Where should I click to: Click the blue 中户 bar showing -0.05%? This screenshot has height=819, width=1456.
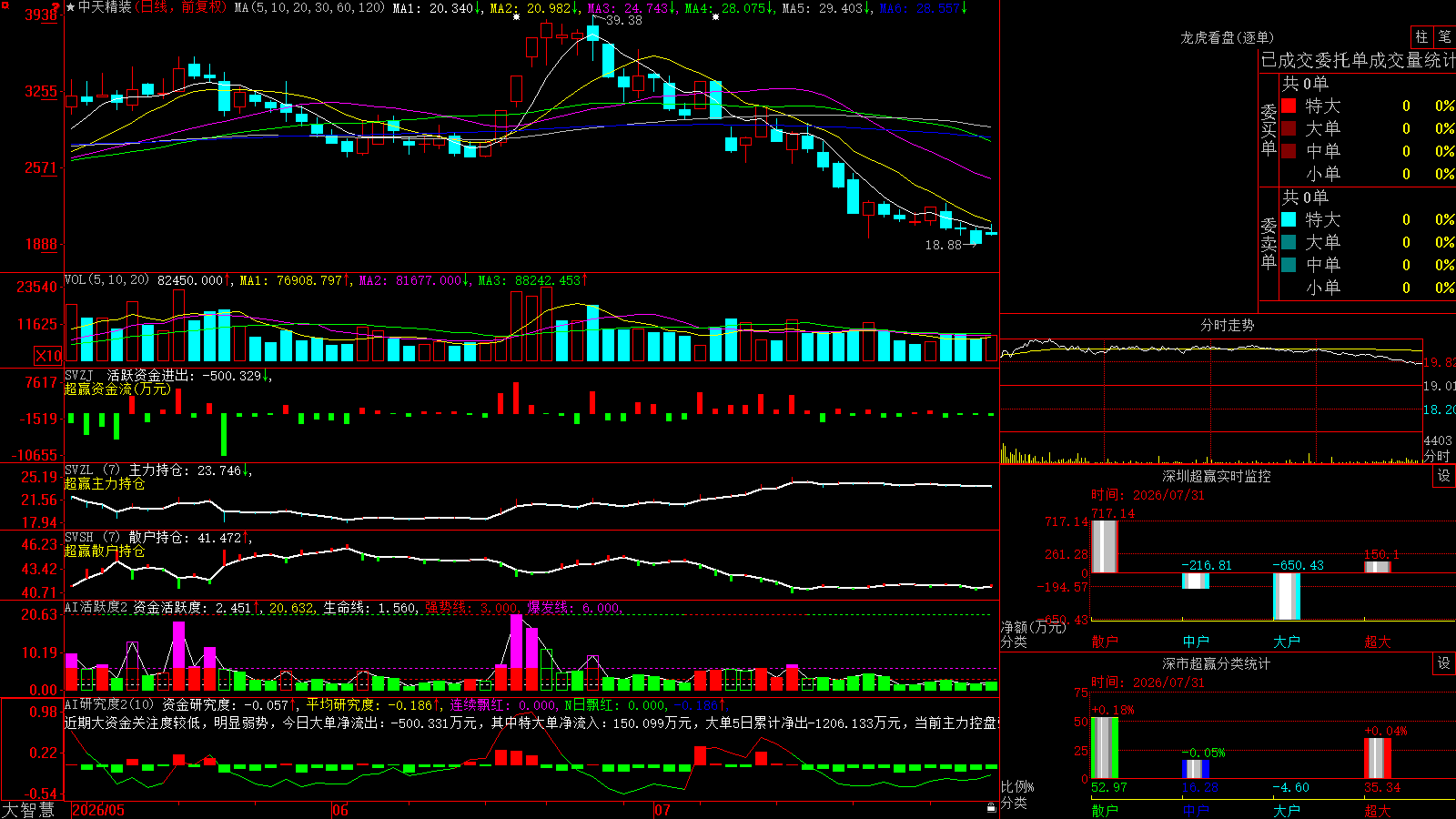(1196, 769)
